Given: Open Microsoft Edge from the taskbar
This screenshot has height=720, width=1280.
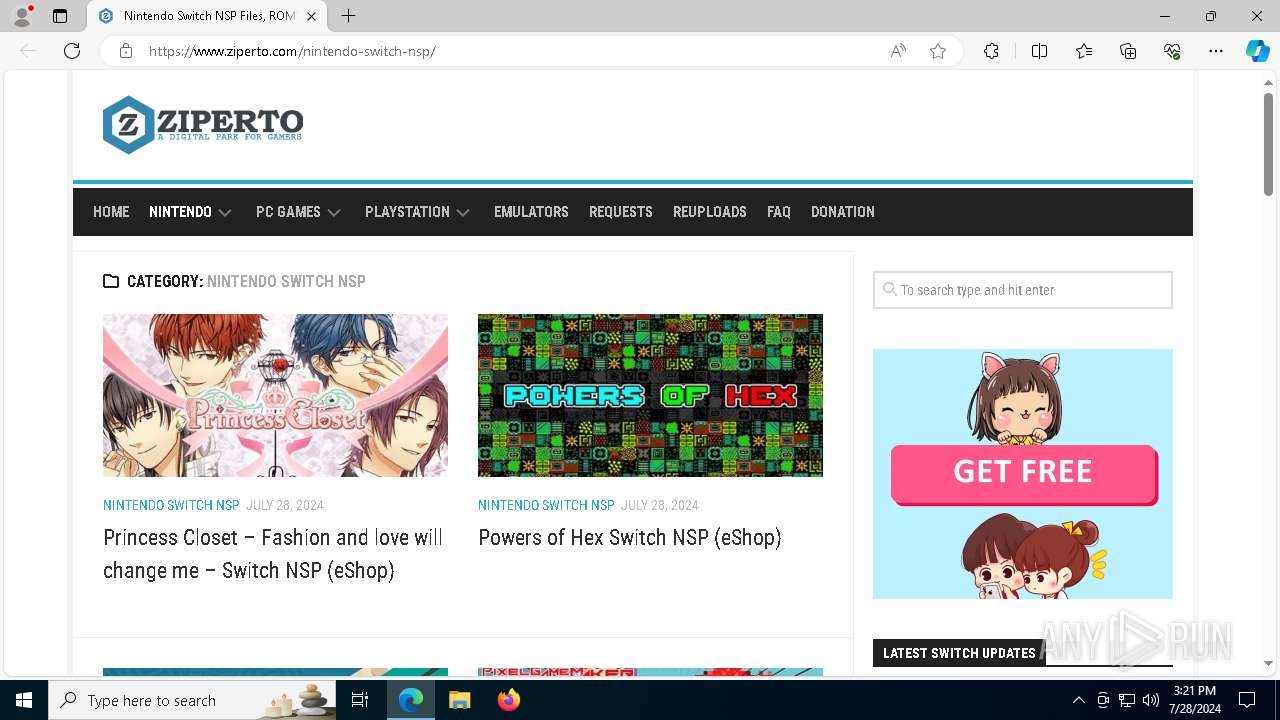Looking at the screenshot, I should point(411,700).
